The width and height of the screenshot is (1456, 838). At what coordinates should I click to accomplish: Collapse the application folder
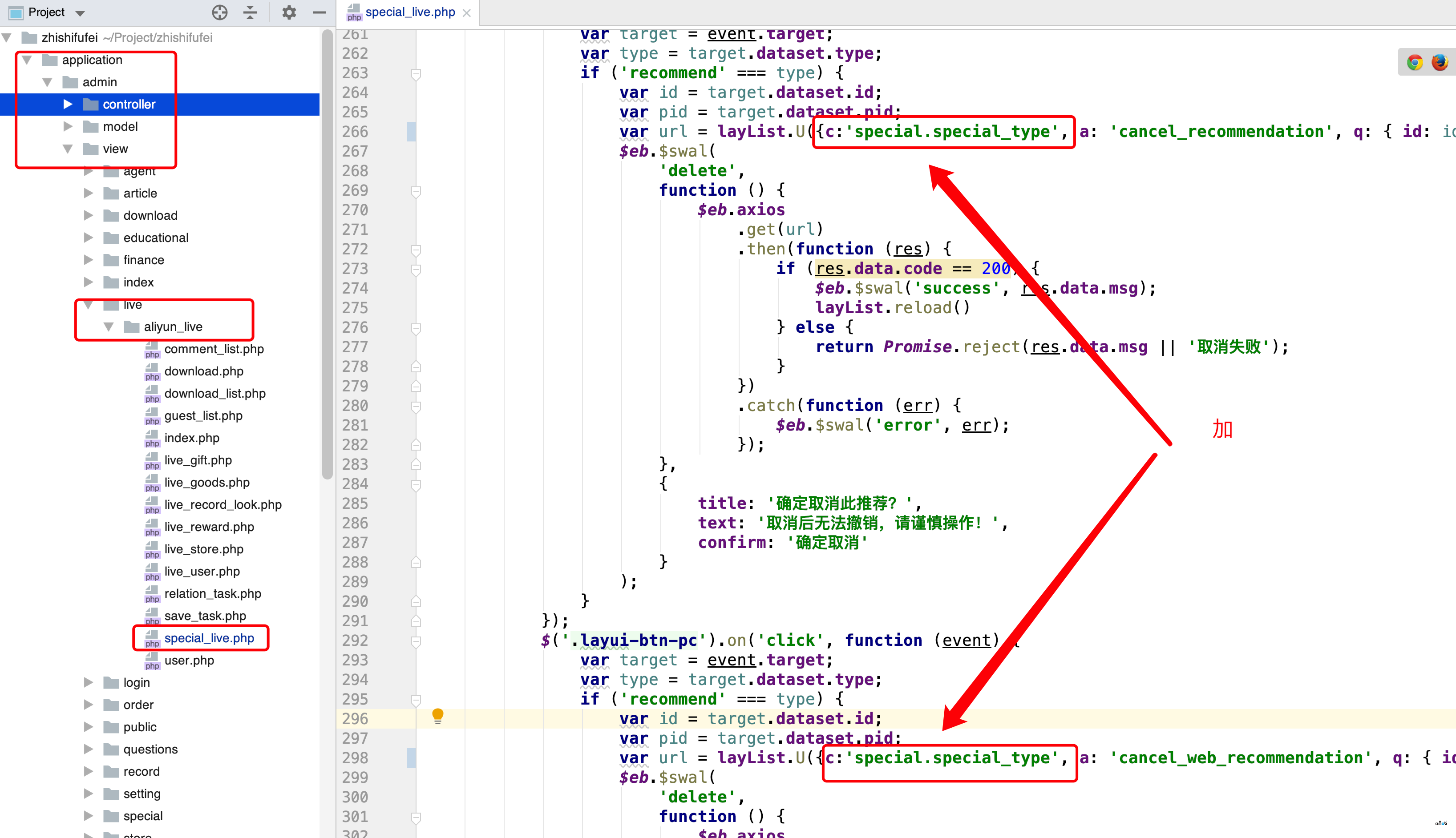coord(27,60)
